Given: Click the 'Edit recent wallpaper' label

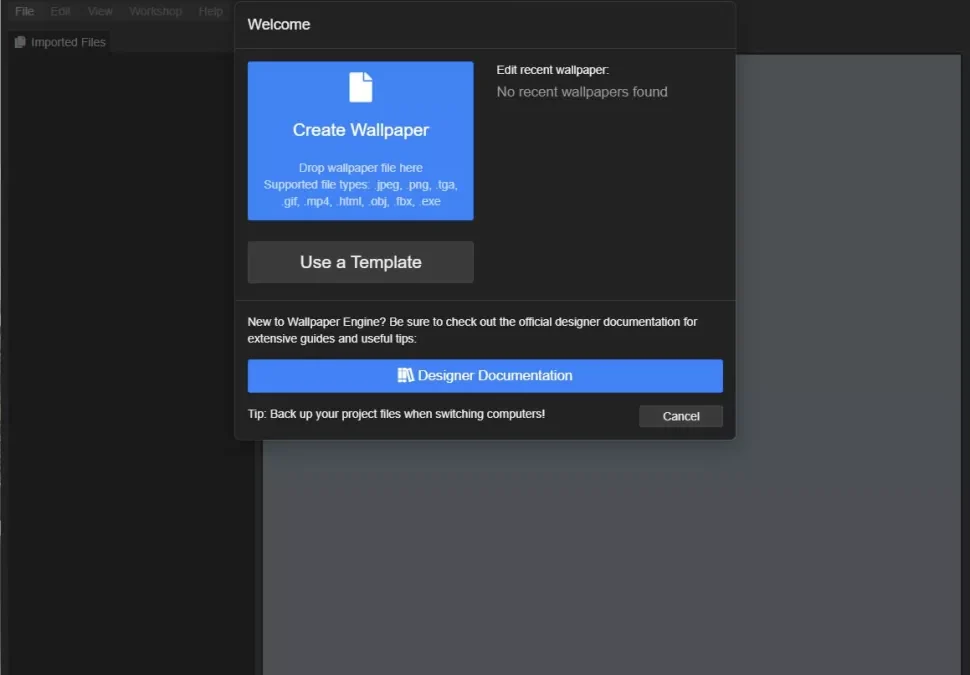Looking at the screenshot, I should tap(552, 70).
